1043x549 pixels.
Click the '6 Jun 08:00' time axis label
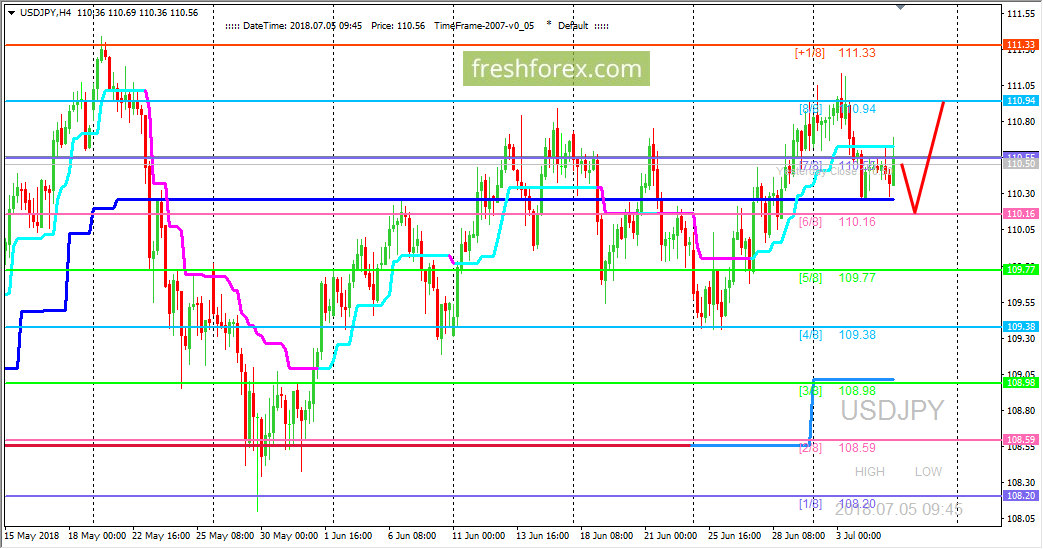click(412, 536)
